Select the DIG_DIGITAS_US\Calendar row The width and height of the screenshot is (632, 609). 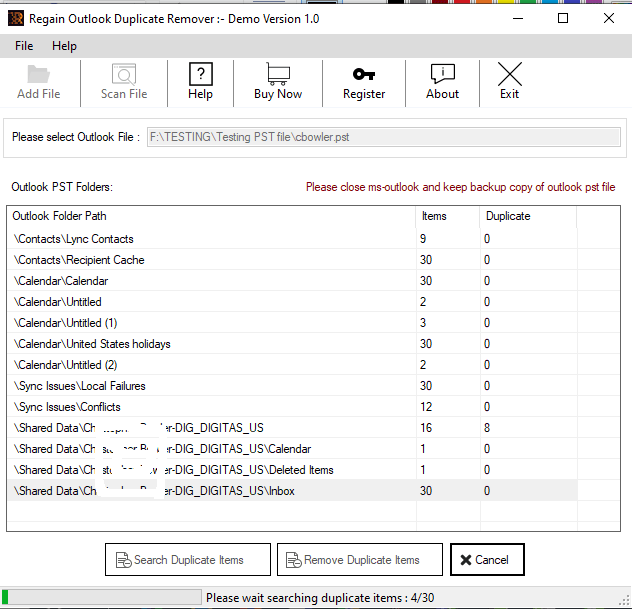coord(292,448)
